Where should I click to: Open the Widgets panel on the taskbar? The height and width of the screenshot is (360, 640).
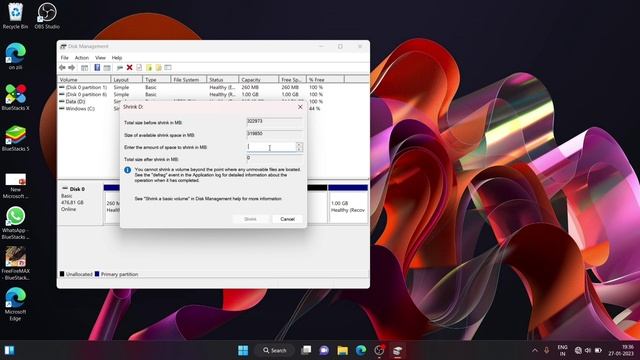point(9,350)
